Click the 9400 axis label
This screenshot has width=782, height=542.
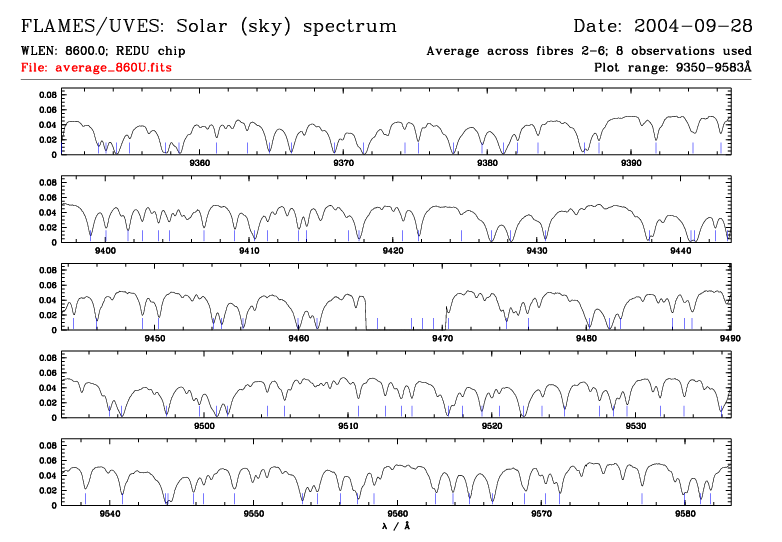105,251
